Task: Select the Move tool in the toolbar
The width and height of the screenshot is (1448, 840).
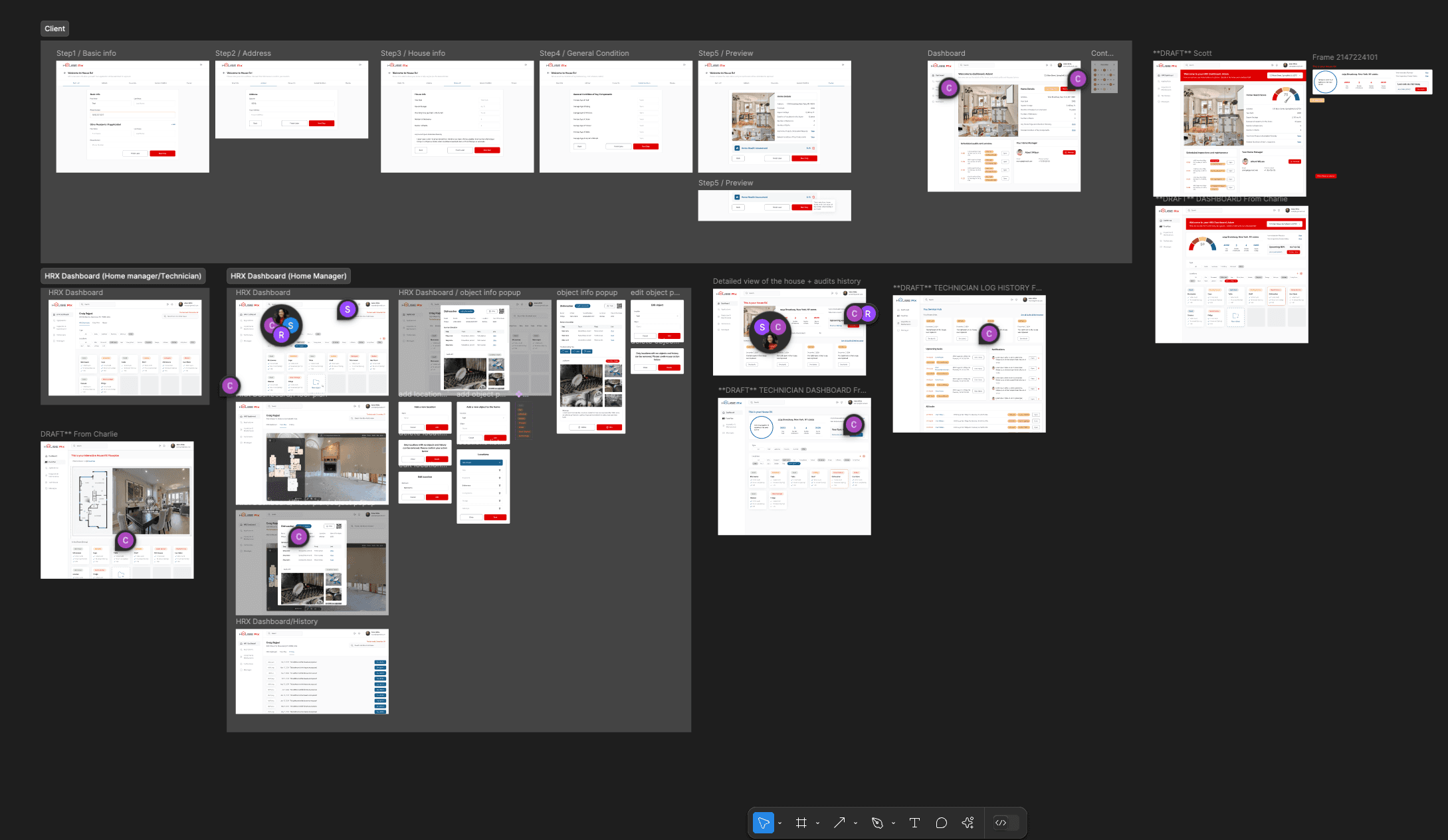Action: (764, 822)
